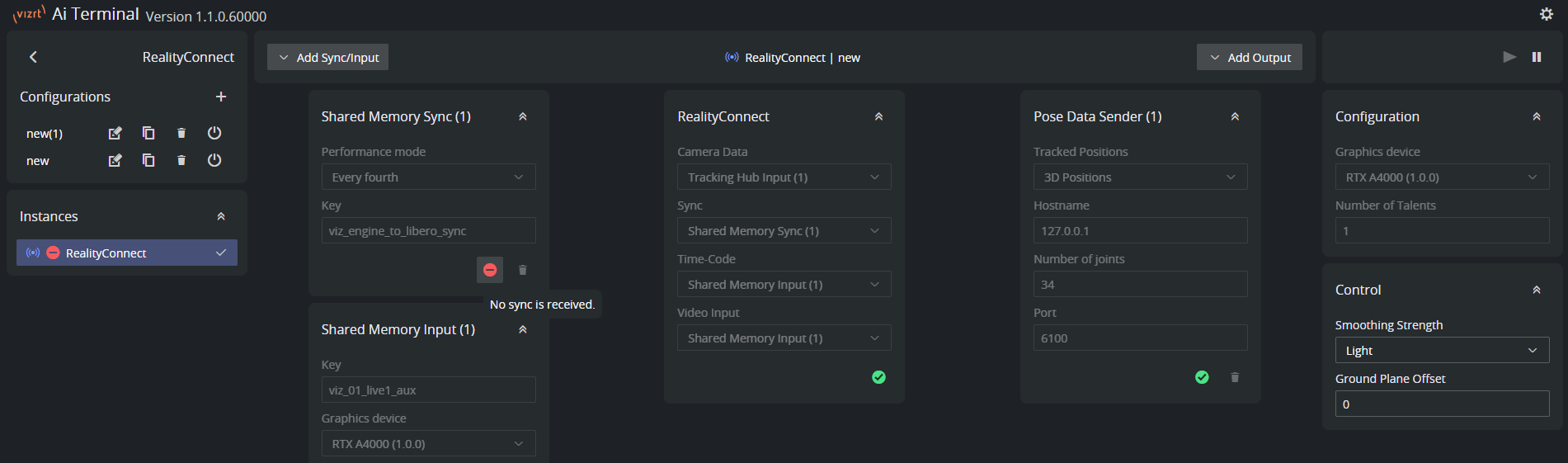Add new configuration with plus icon

[220, 97]
